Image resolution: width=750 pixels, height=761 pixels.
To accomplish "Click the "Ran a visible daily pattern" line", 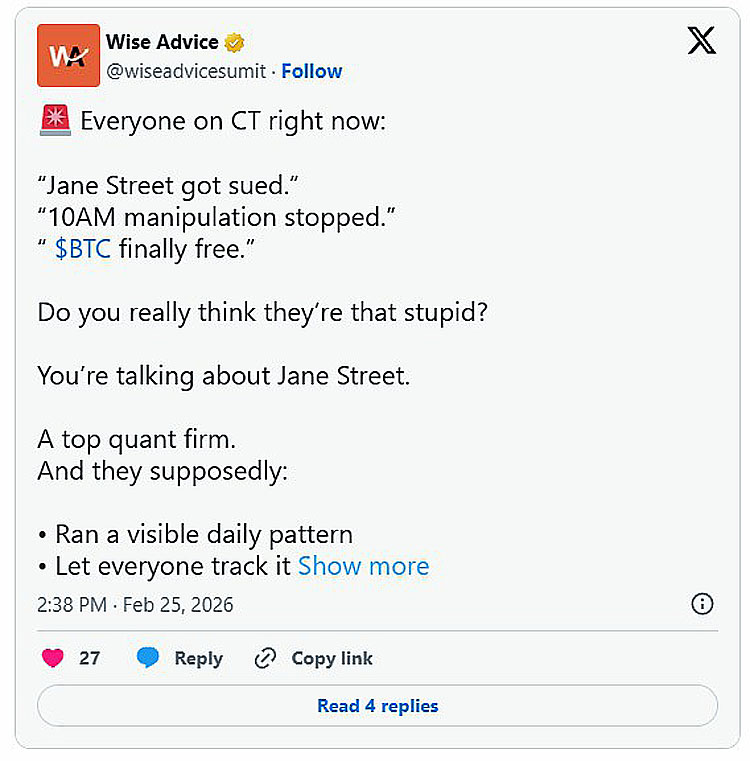I will pyautogui.click(x=203, y=534).
